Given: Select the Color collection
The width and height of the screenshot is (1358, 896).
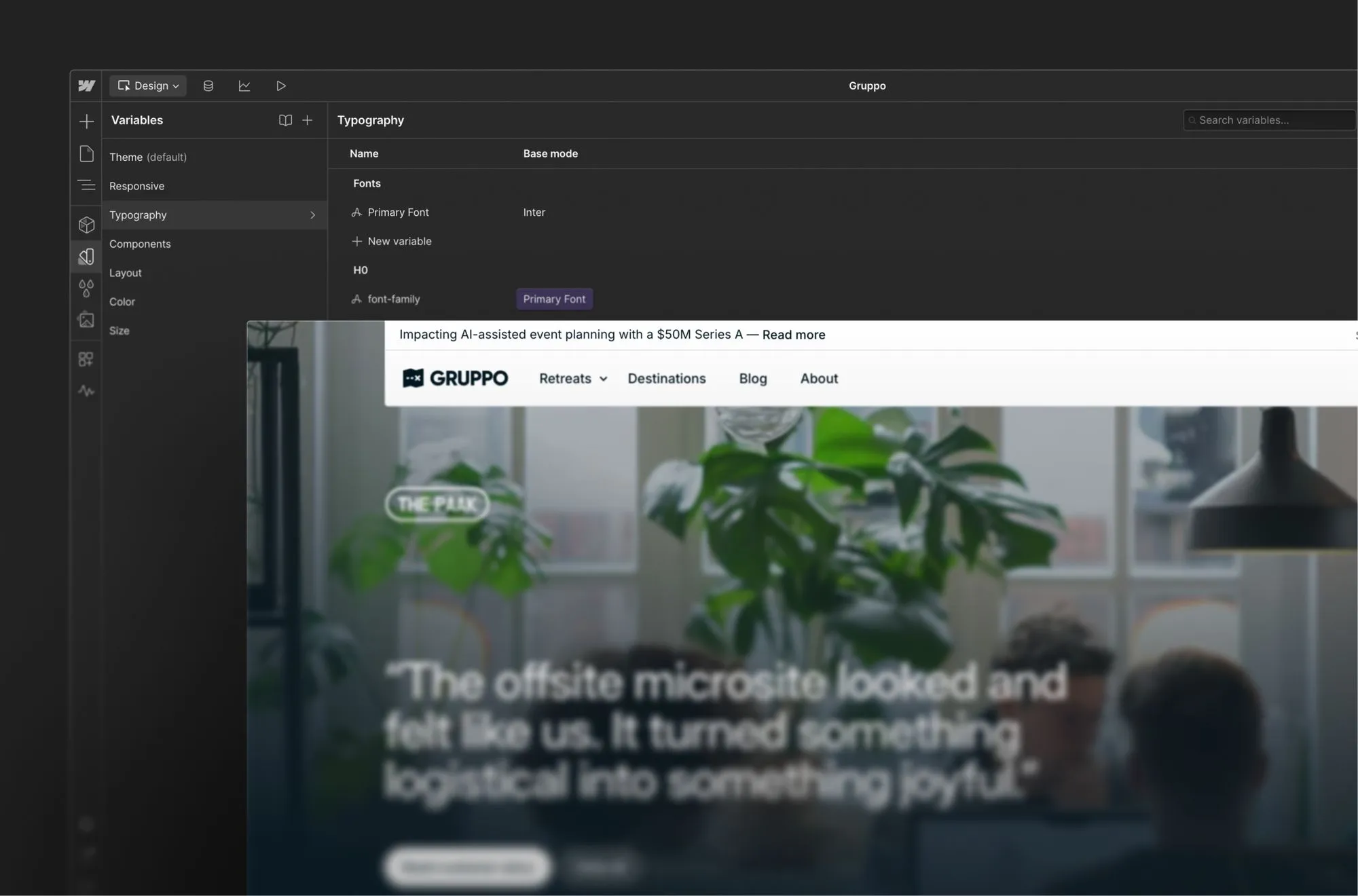Looking at the screenshot, I should click(x=122, y=302).
